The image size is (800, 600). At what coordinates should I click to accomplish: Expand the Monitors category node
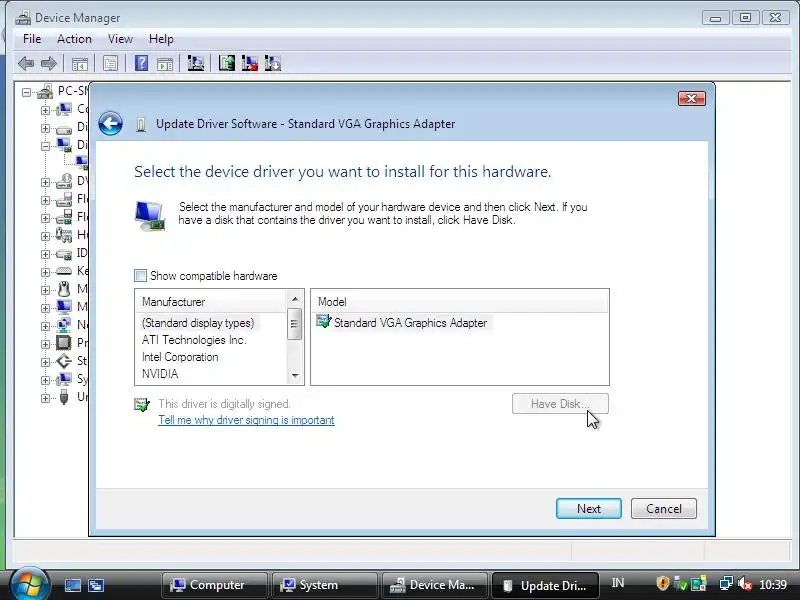tap(45, 308)
